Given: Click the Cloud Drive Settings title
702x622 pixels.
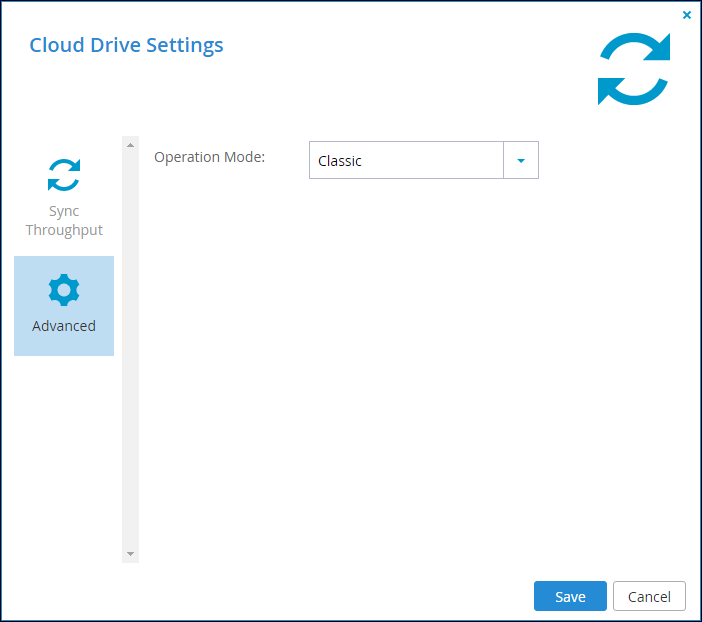Looking at the screenshot, I should pos(126,45).
